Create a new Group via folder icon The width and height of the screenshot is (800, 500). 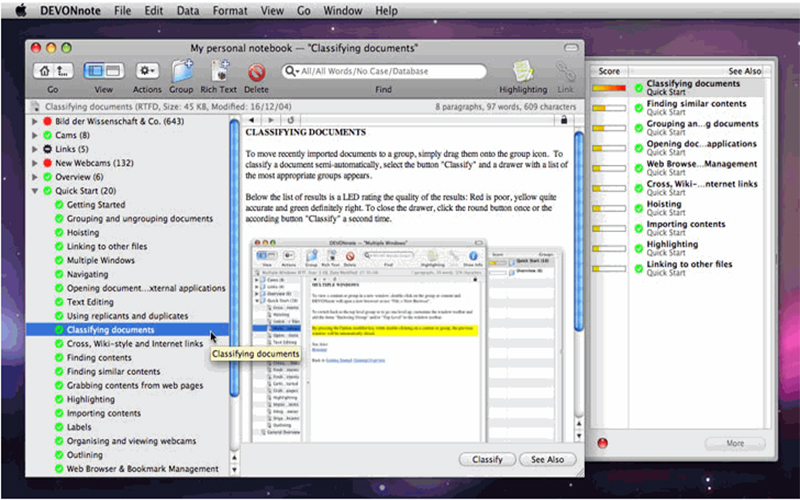pyautogui.click(x=181, y=71)
